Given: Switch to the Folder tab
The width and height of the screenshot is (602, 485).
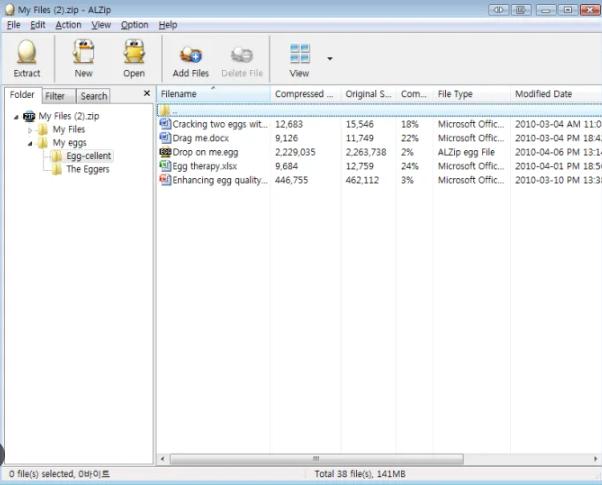Looking at the screenshot, I should [22, 95].
